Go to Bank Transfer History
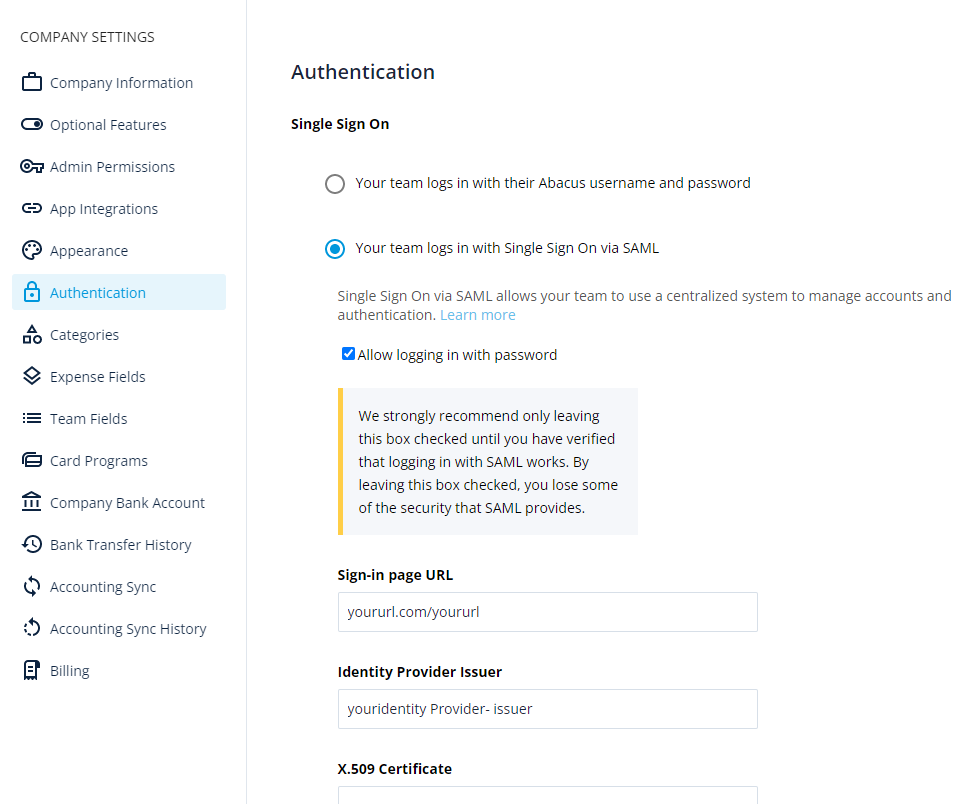This screenshot has height=804, width=971. click(x=119, y=544)
